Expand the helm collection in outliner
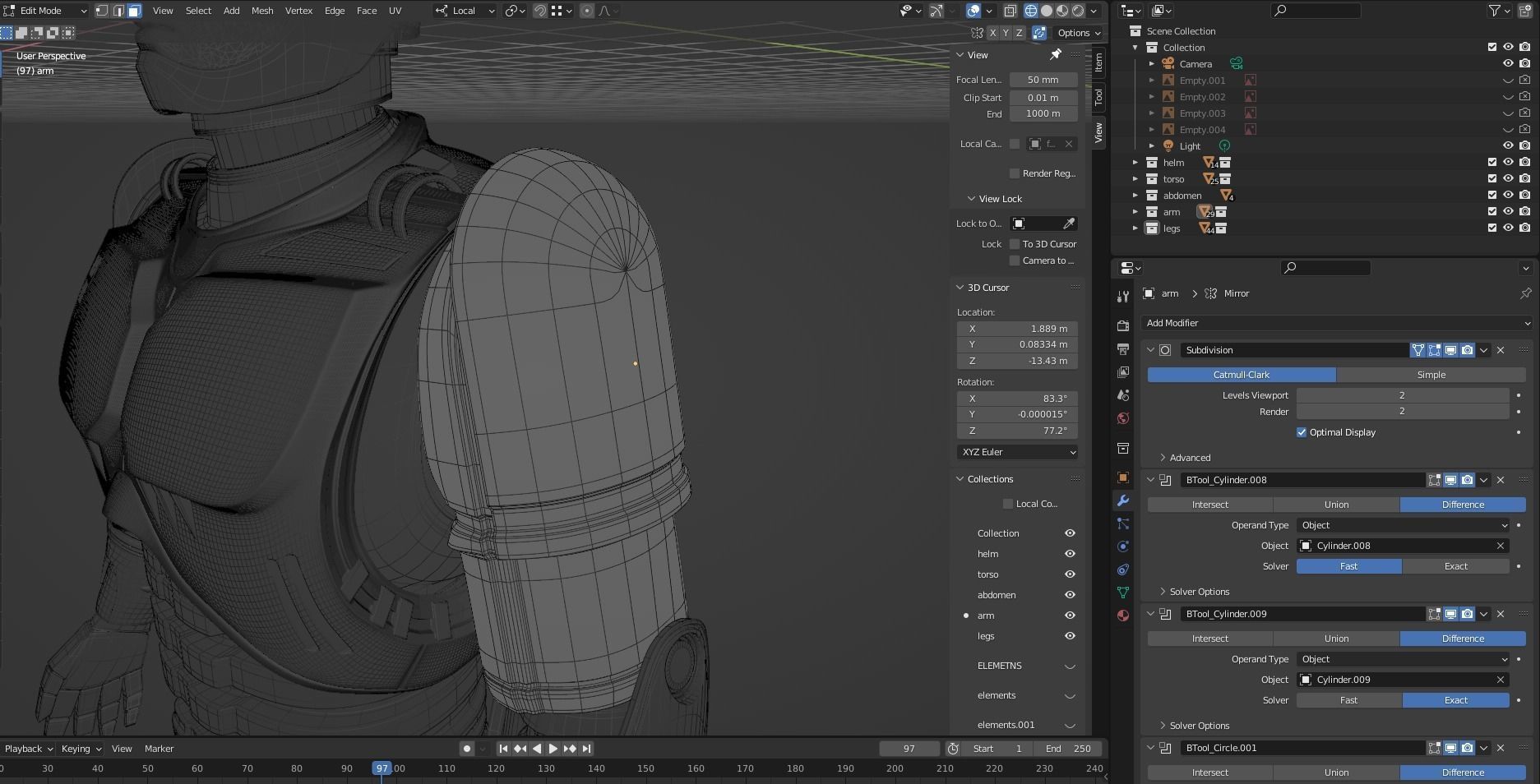 (x=1135, y=163)
